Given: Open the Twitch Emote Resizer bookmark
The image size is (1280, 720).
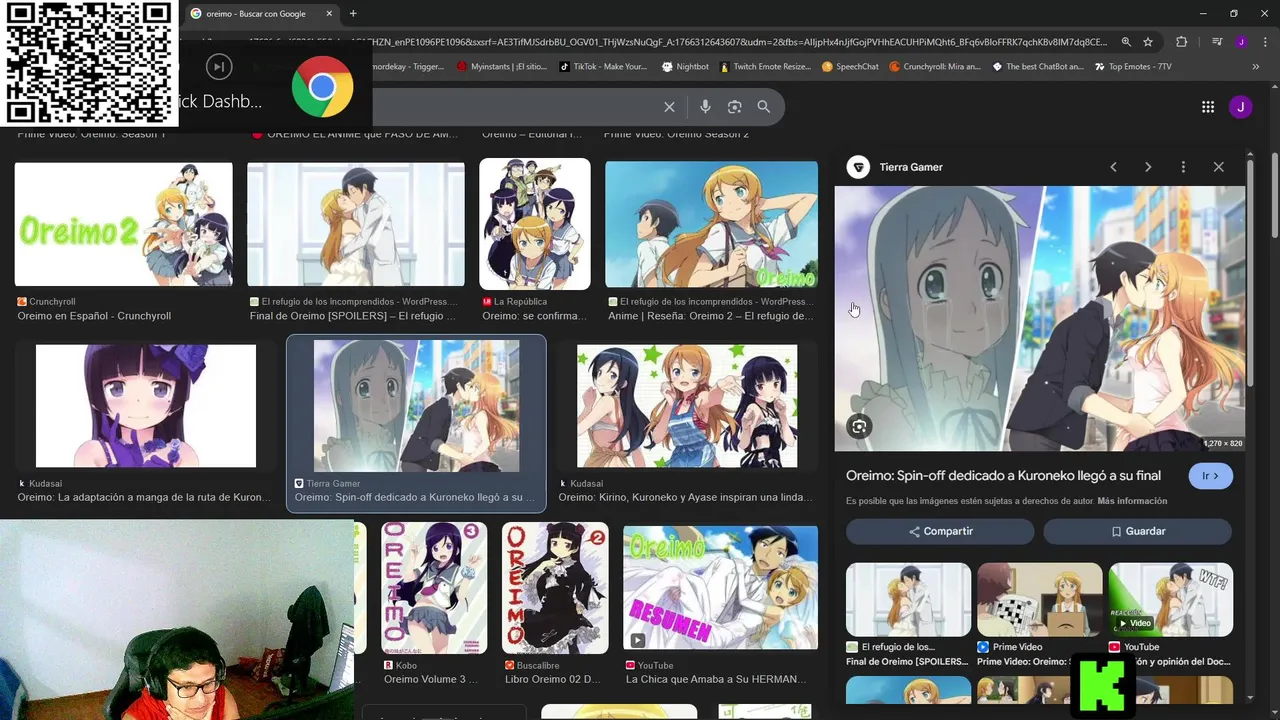Looking at the screenshot, I should 764,67.
